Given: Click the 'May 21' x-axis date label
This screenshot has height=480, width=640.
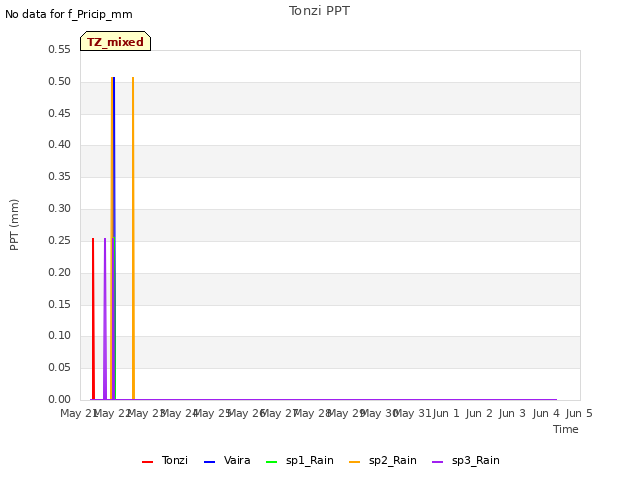Looking at the screenshot, I should (79, 413).
